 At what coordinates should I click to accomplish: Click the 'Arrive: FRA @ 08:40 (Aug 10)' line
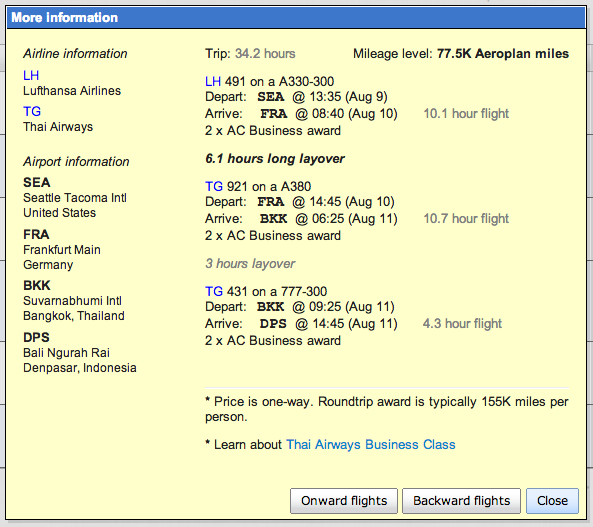click(301, 113)
